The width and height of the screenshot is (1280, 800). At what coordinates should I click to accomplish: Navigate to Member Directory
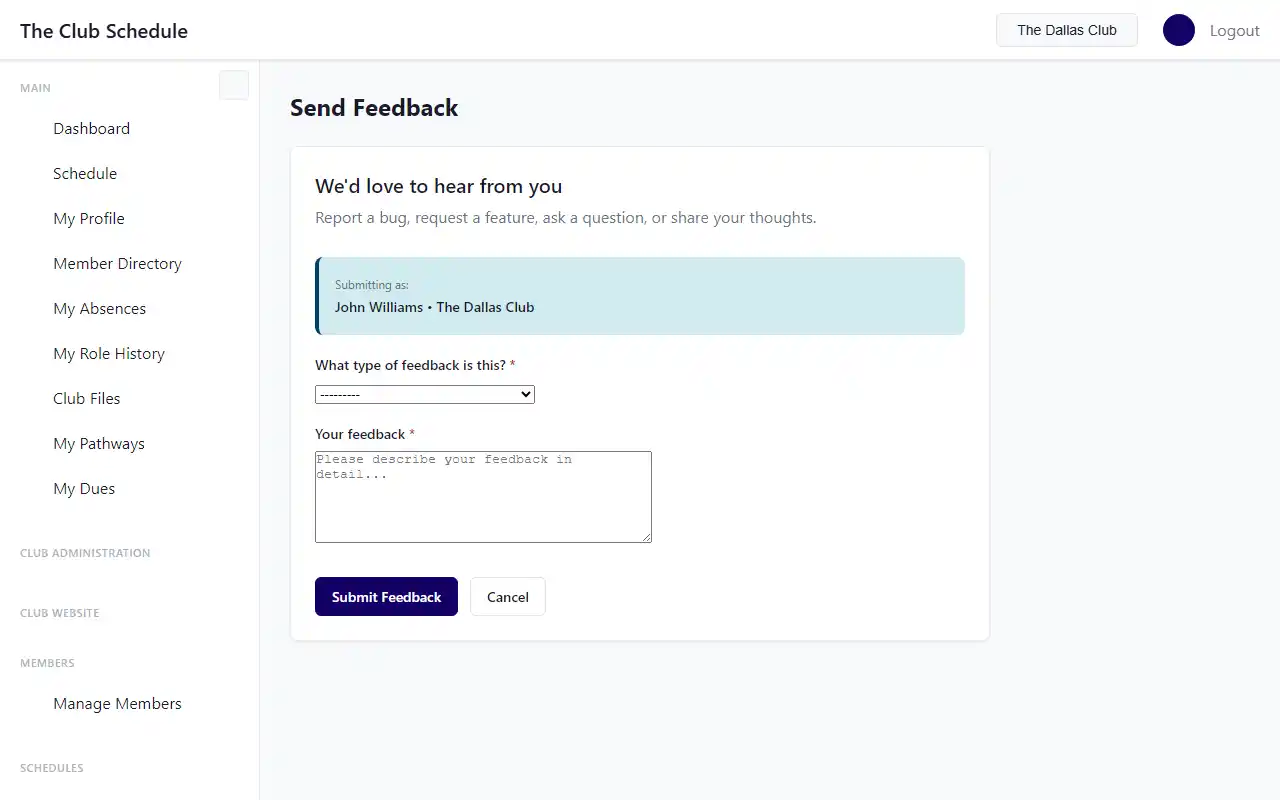[117, 263]
